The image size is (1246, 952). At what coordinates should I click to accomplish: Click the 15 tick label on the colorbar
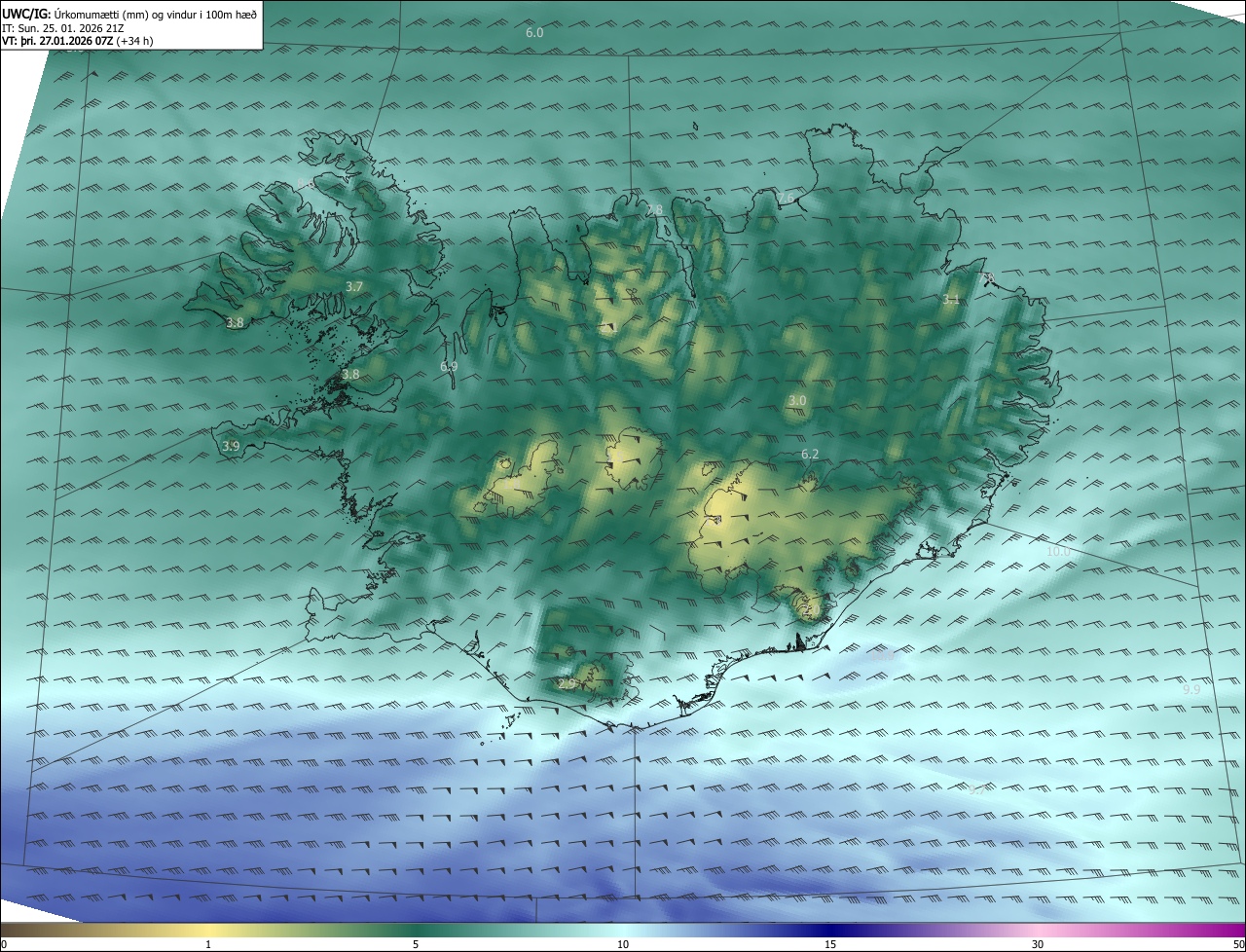pos(830,944)
